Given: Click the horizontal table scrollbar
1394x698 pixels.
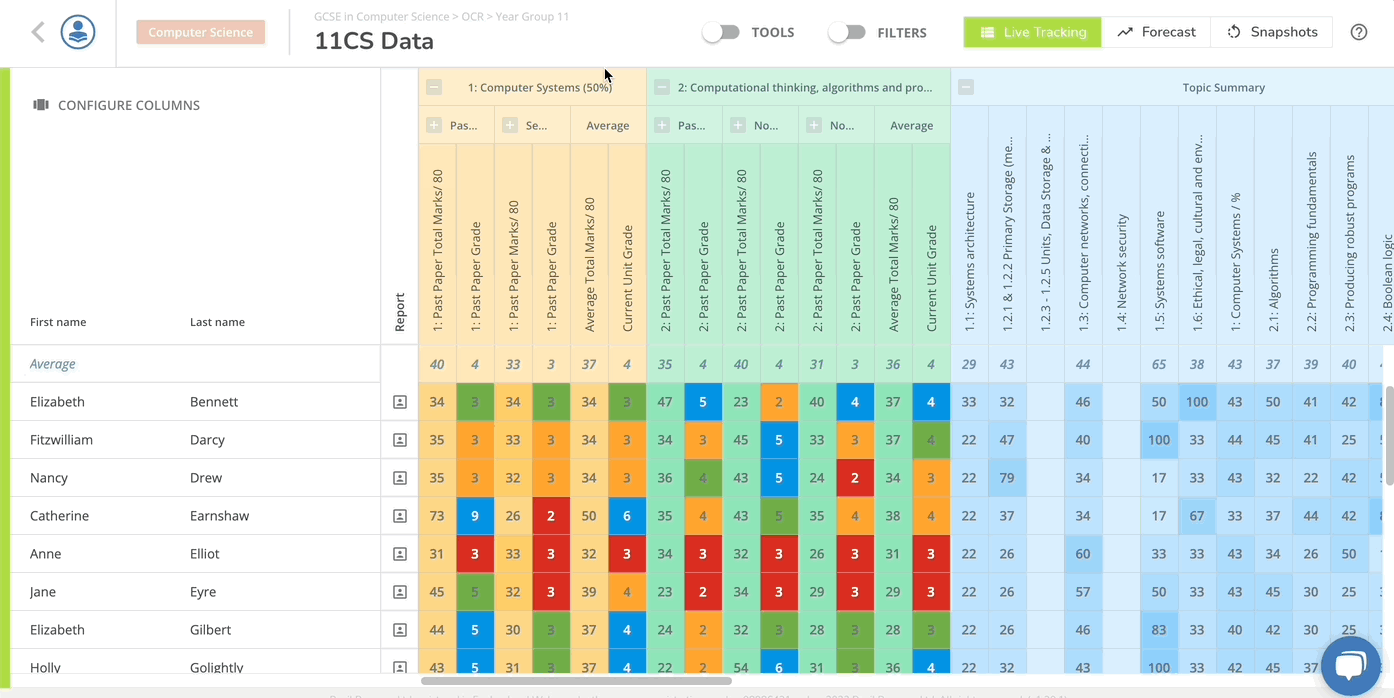Looking at the screenshot, I should click(576, 681).
